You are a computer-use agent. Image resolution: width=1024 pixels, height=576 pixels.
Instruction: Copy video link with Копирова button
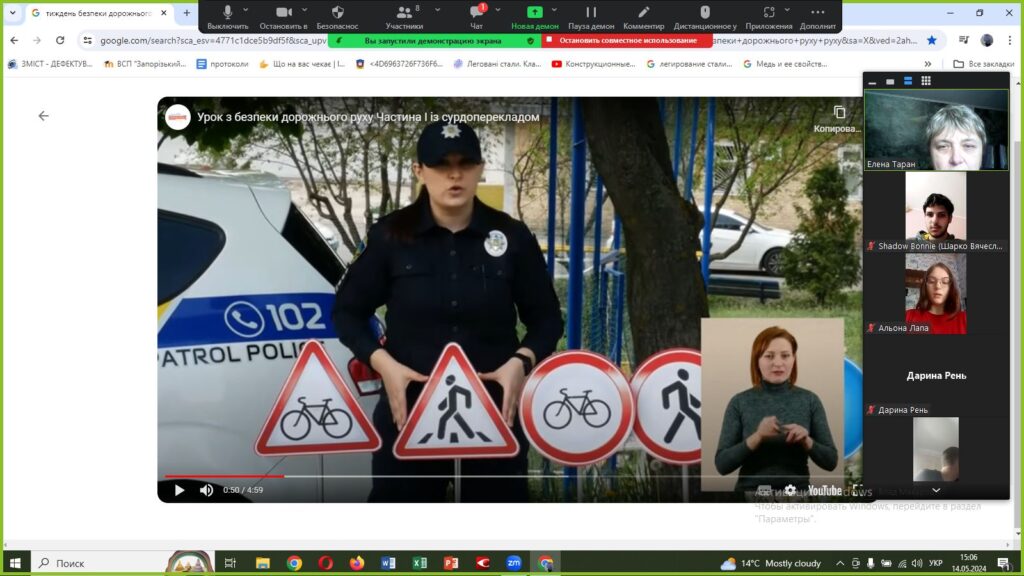coord(839,119)
